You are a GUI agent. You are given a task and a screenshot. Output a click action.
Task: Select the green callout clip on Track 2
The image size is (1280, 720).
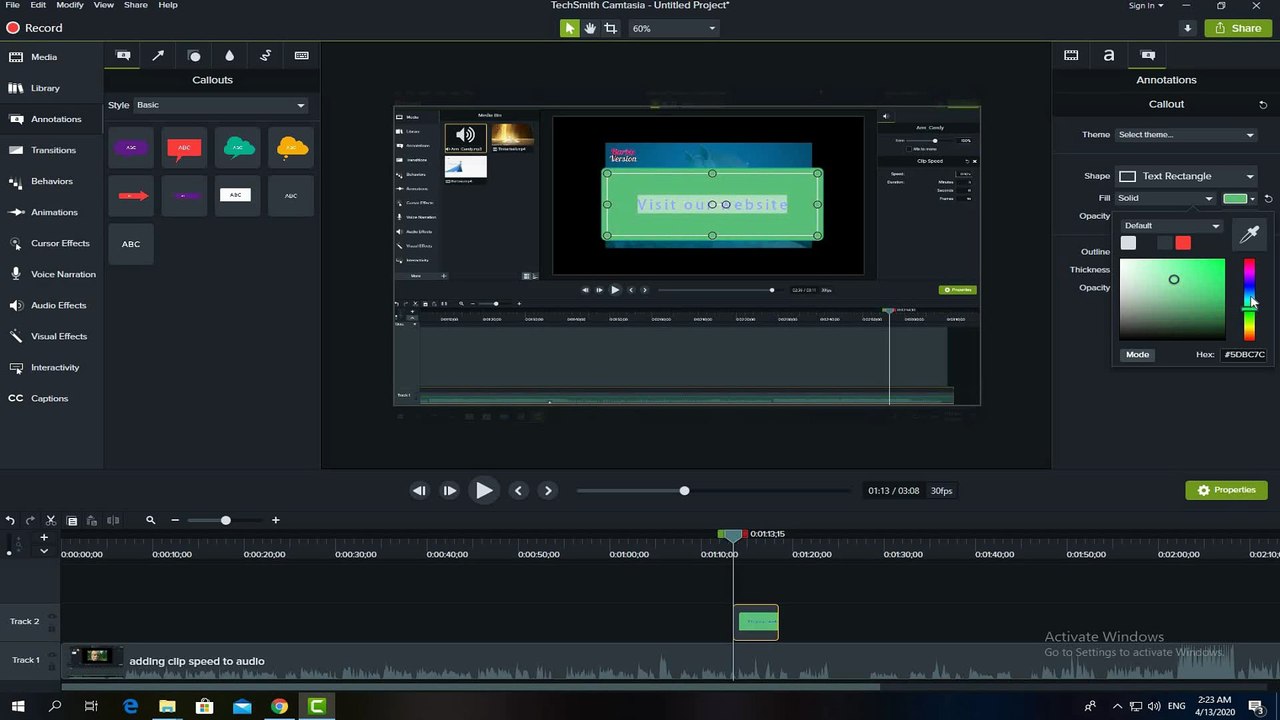coord(756,622)
